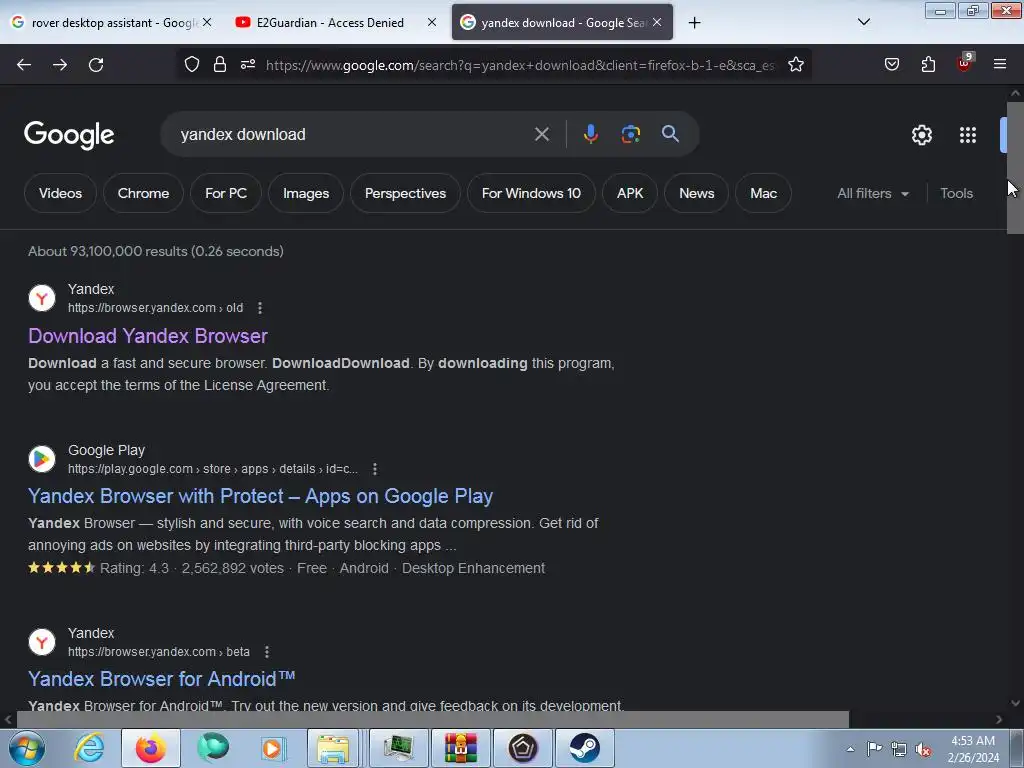Save page to Pocket
1024x768 pixels.
892,65
